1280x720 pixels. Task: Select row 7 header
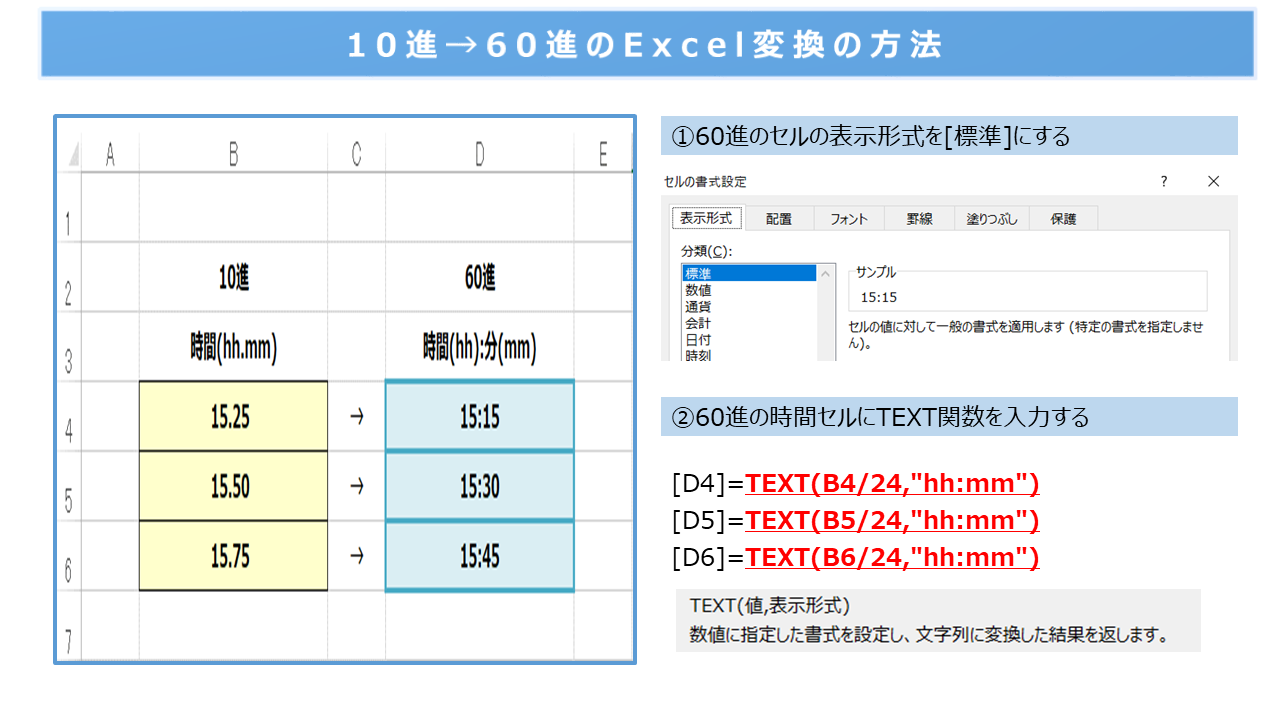pos(69,626)
